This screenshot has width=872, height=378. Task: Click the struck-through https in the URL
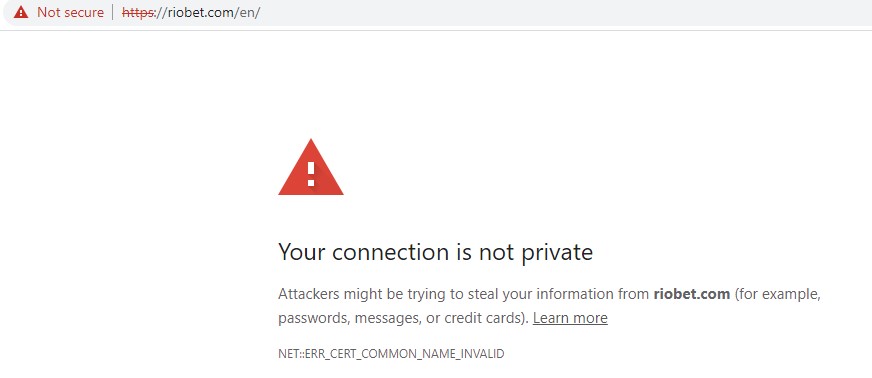coord(138,12)
